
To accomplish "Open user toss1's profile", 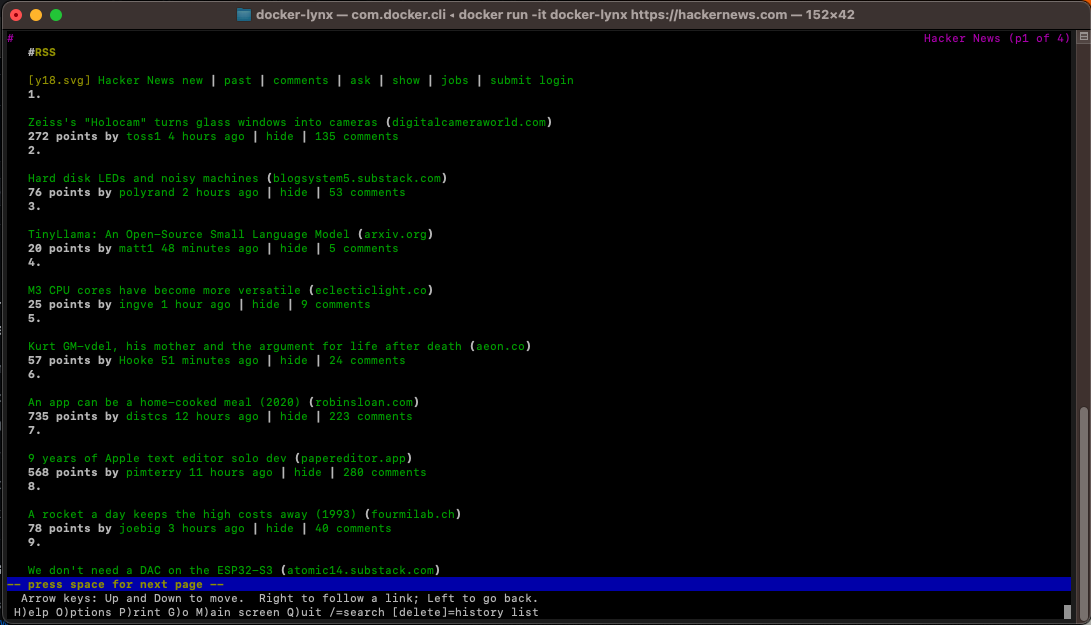I will [x=143, y=136].
